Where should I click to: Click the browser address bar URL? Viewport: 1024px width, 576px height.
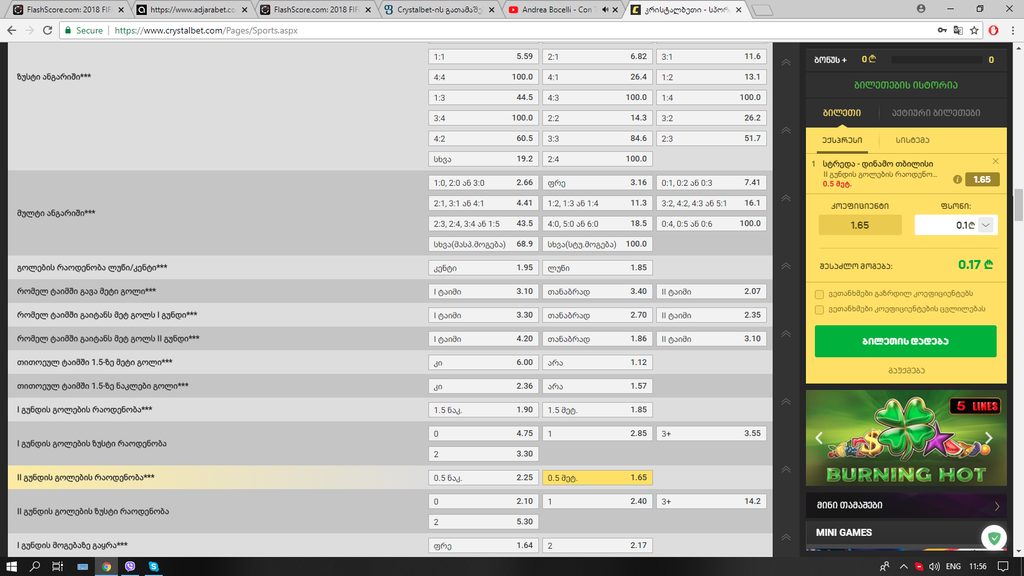tap(206, 30)
